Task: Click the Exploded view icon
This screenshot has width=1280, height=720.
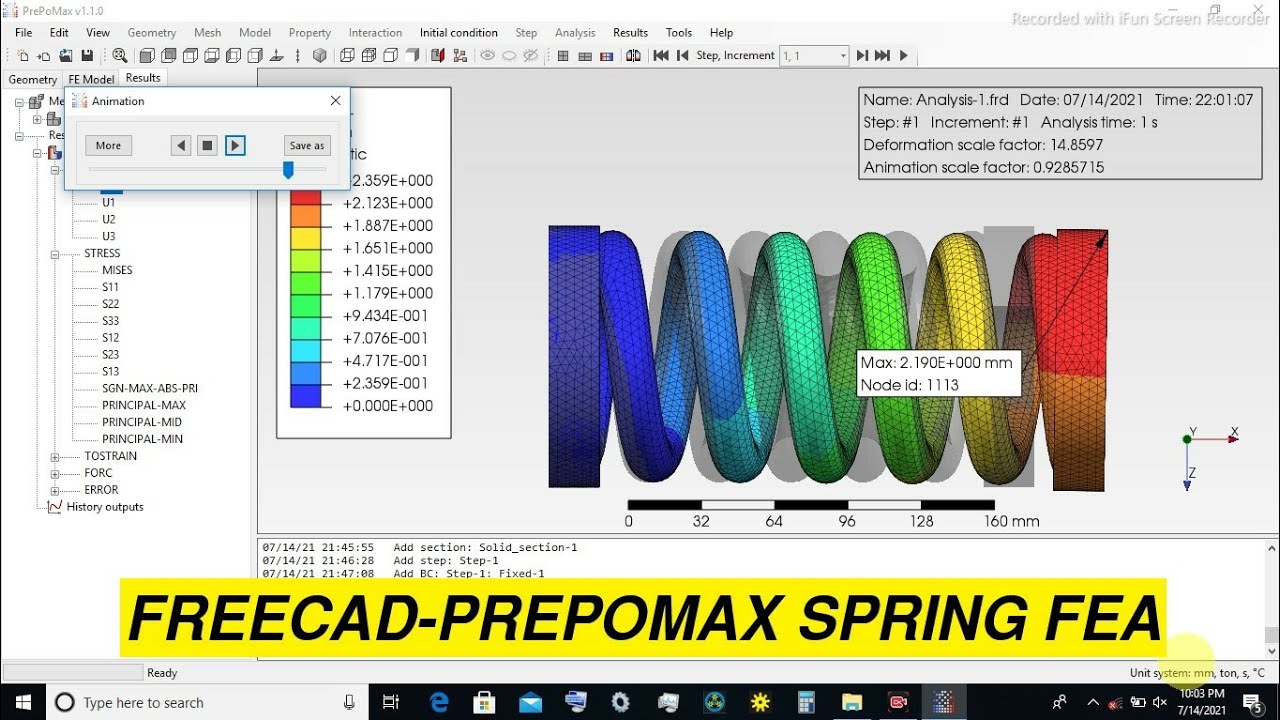Action: 460,56
